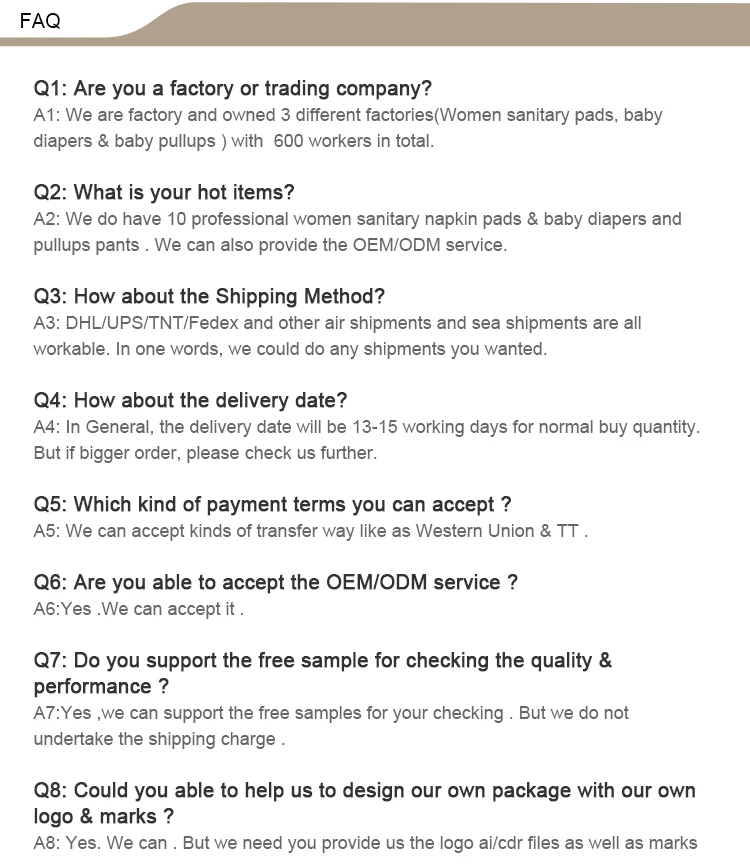
Task: Click the A3 answer listing DHL/UPS/TNT/Fedex
Action: (x=338, y=336)
